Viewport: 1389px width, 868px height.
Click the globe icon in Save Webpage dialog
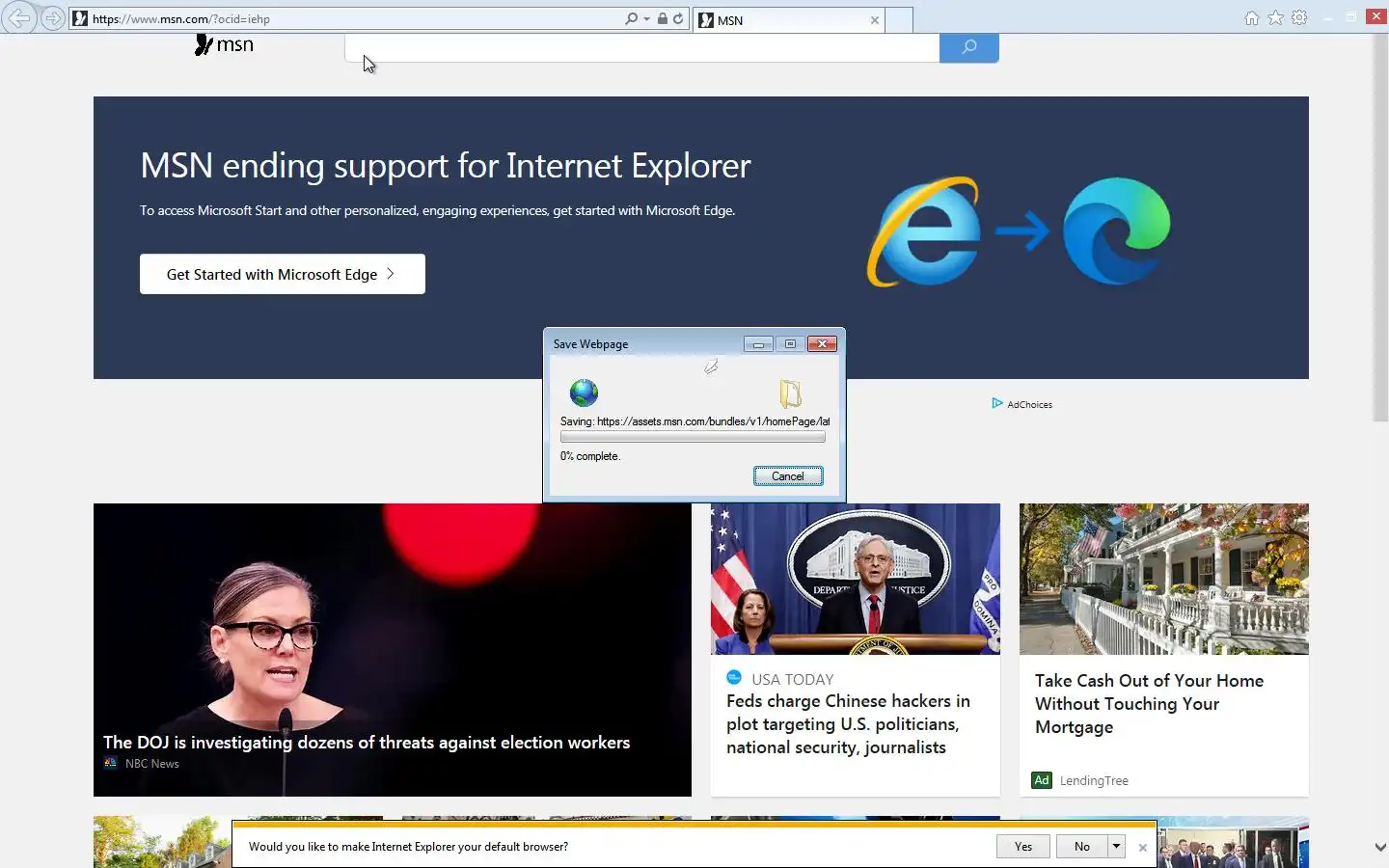584,393
